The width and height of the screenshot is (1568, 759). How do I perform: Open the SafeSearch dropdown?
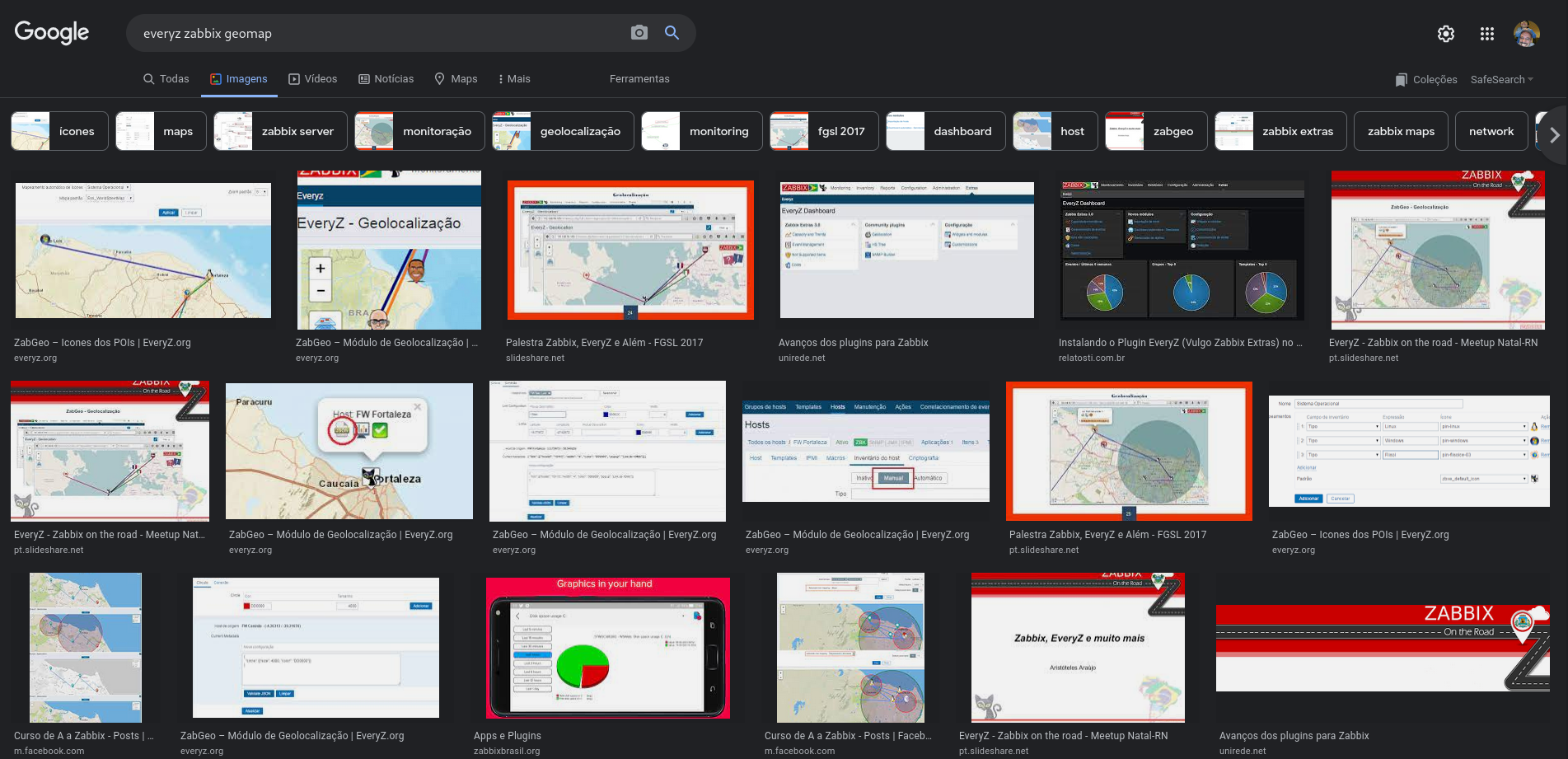pyautogui.click(x=1502, y=80)
